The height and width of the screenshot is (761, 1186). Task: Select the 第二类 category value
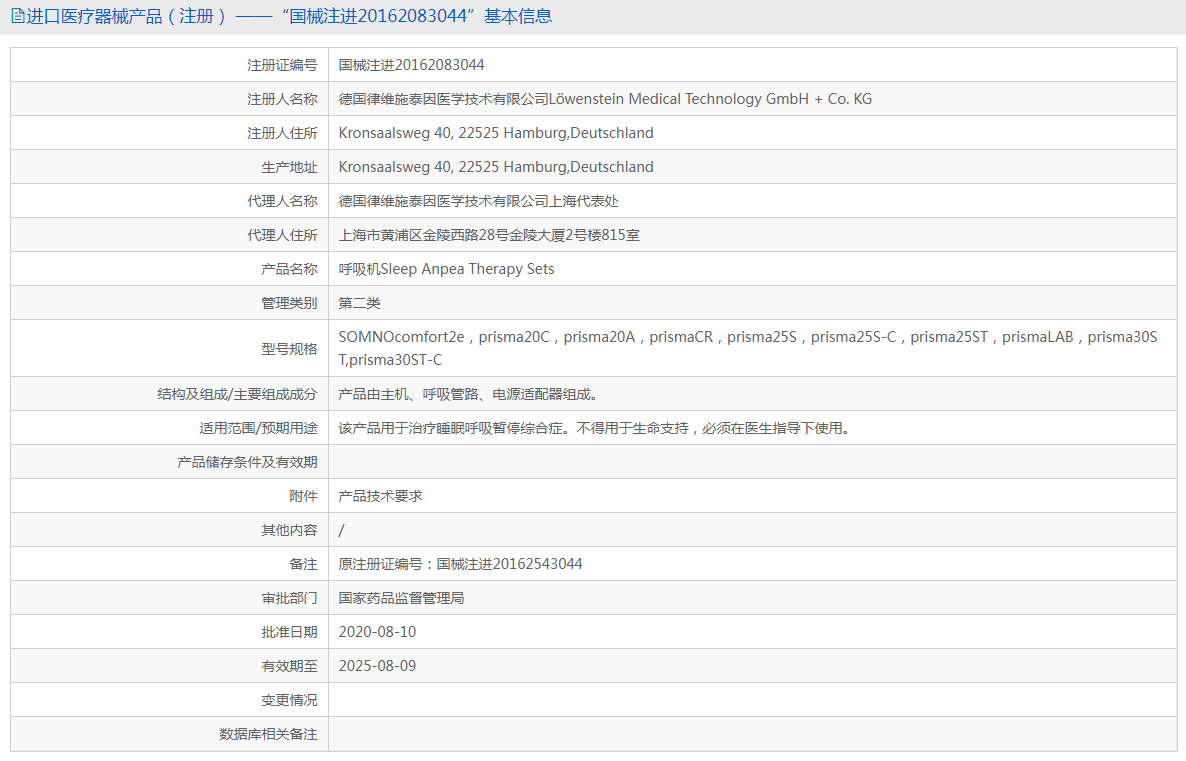pyautogui.click(x=360, y=303)
